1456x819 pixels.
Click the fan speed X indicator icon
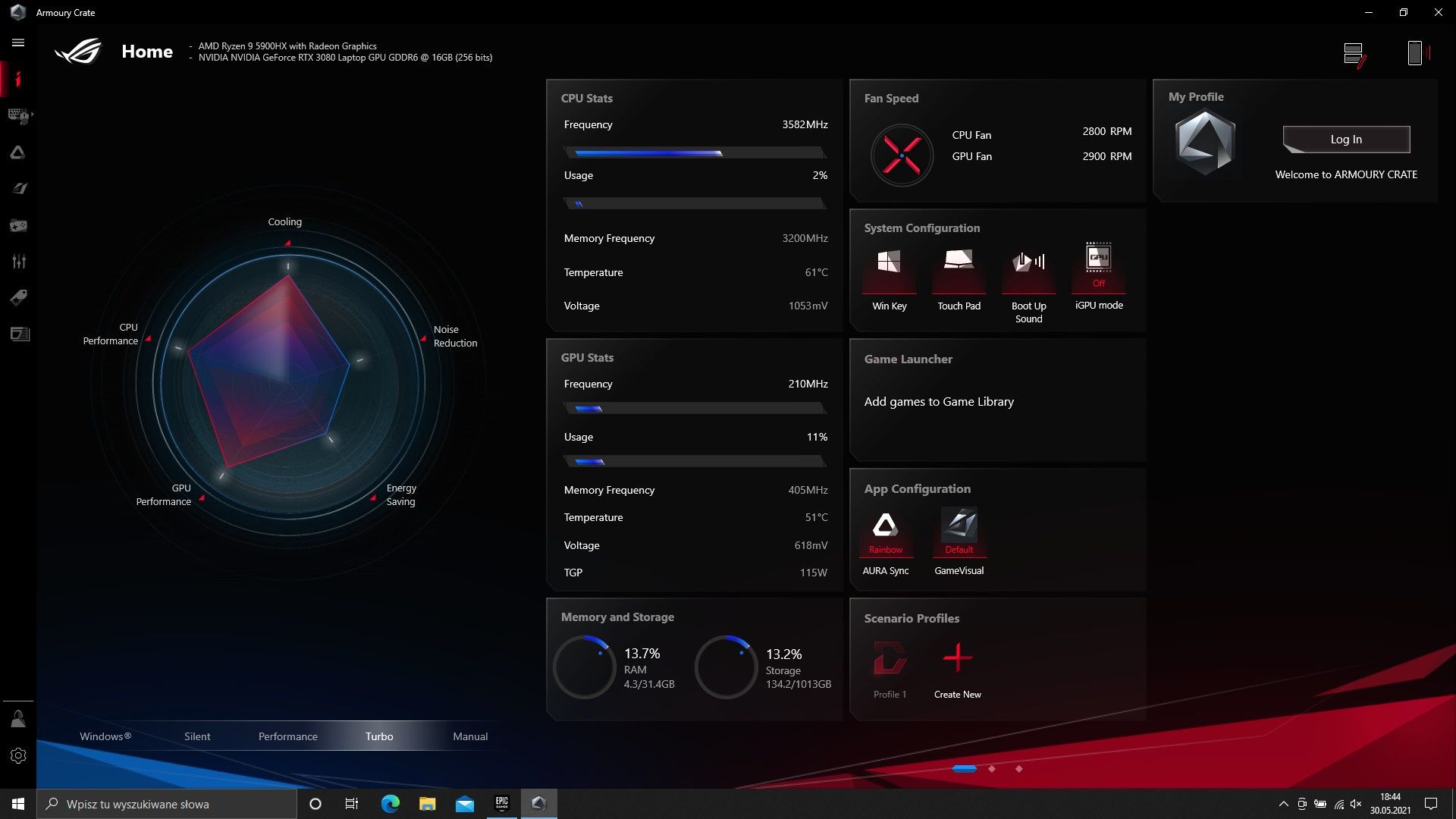[x=902, y=155]
